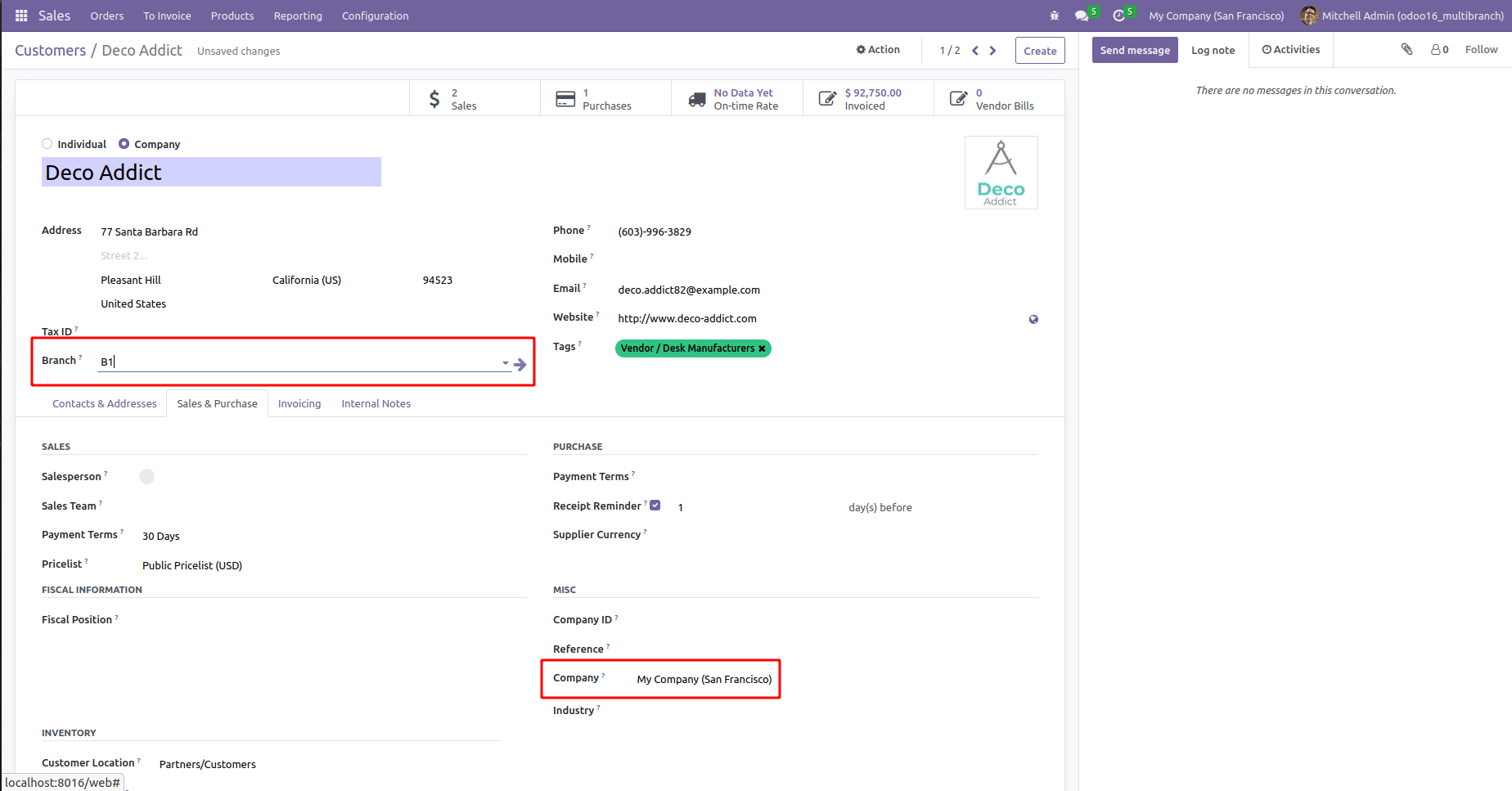
Task: Click the Log note button
Action: [1213, 50]
